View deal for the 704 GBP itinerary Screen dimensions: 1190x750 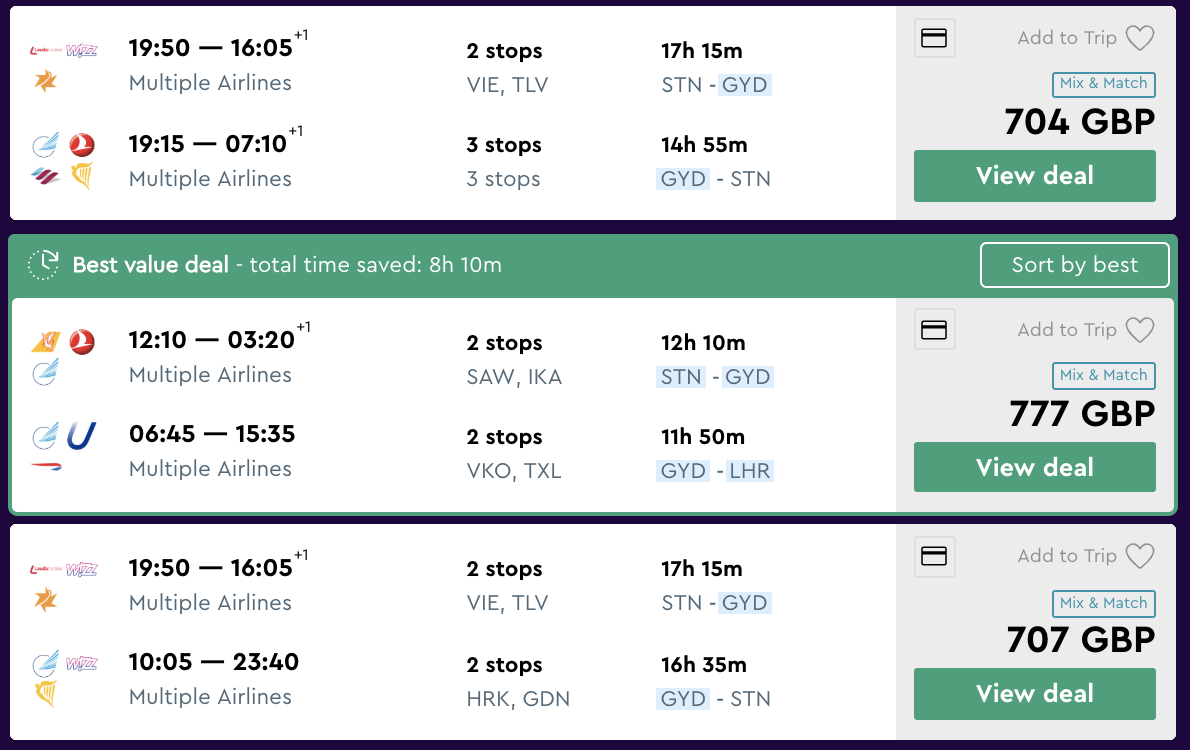(x=1034, y=176)
